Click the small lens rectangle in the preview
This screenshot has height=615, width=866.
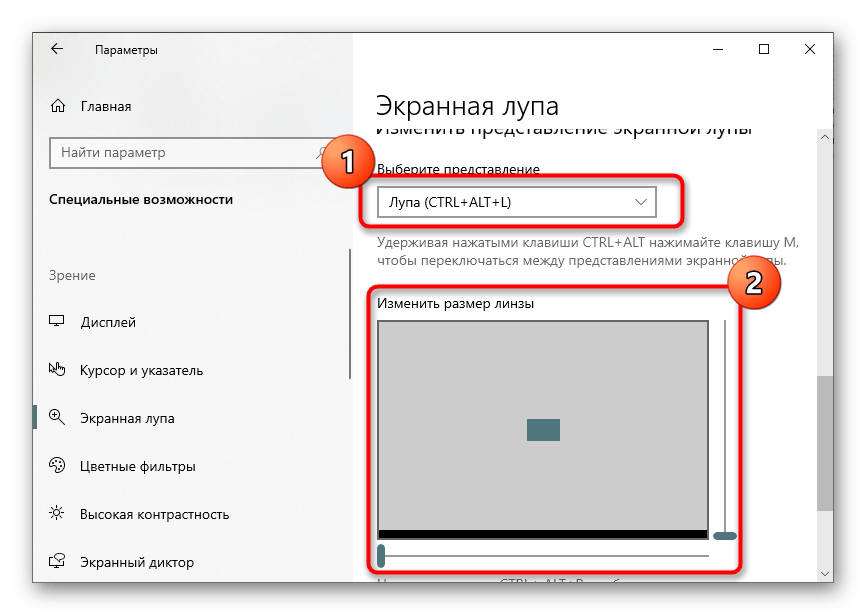[543, 430]
